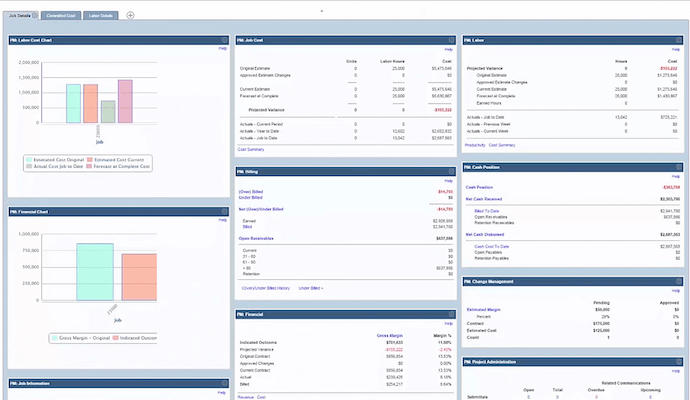Click the Gross Margin column header link

click(389, 336)
